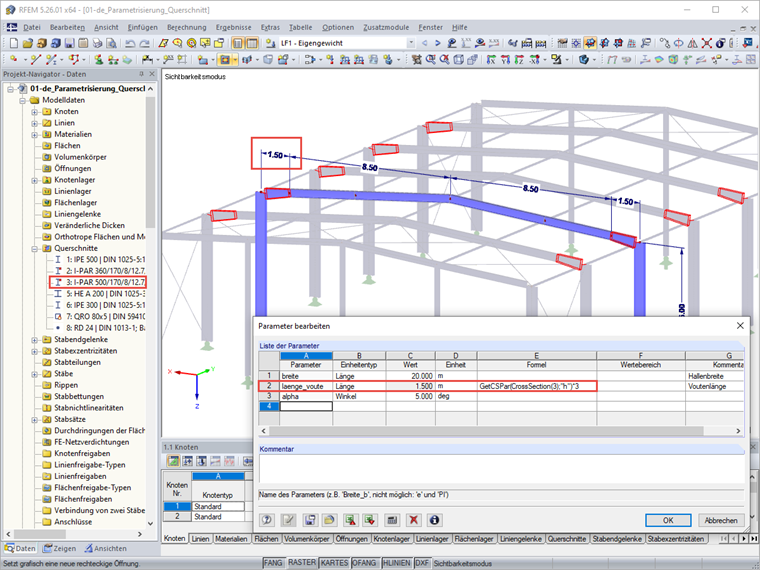Click the Excel import icon in dialog
Screen dimensions: 760x570
click(x=371, y=520)
